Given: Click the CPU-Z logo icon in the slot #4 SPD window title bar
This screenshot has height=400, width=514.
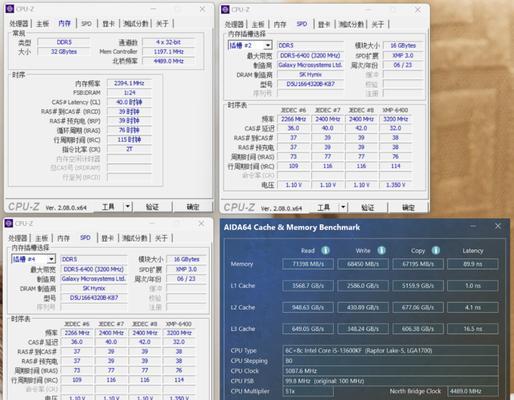Looking at the screenshot, I should coord(9,223).
